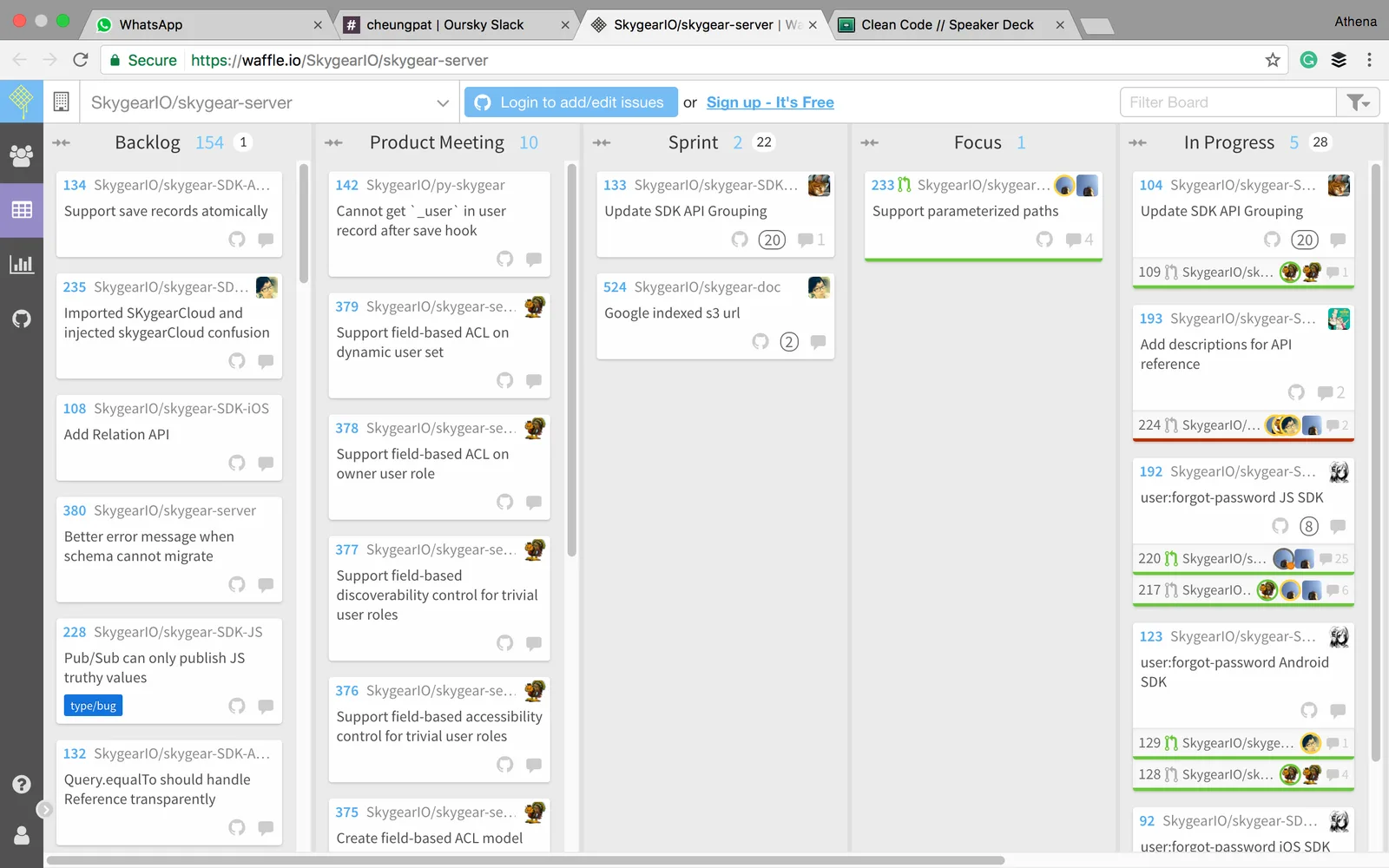Open issue number 142 link
This screenshot has height=868, width=1389.
(347, 185)
